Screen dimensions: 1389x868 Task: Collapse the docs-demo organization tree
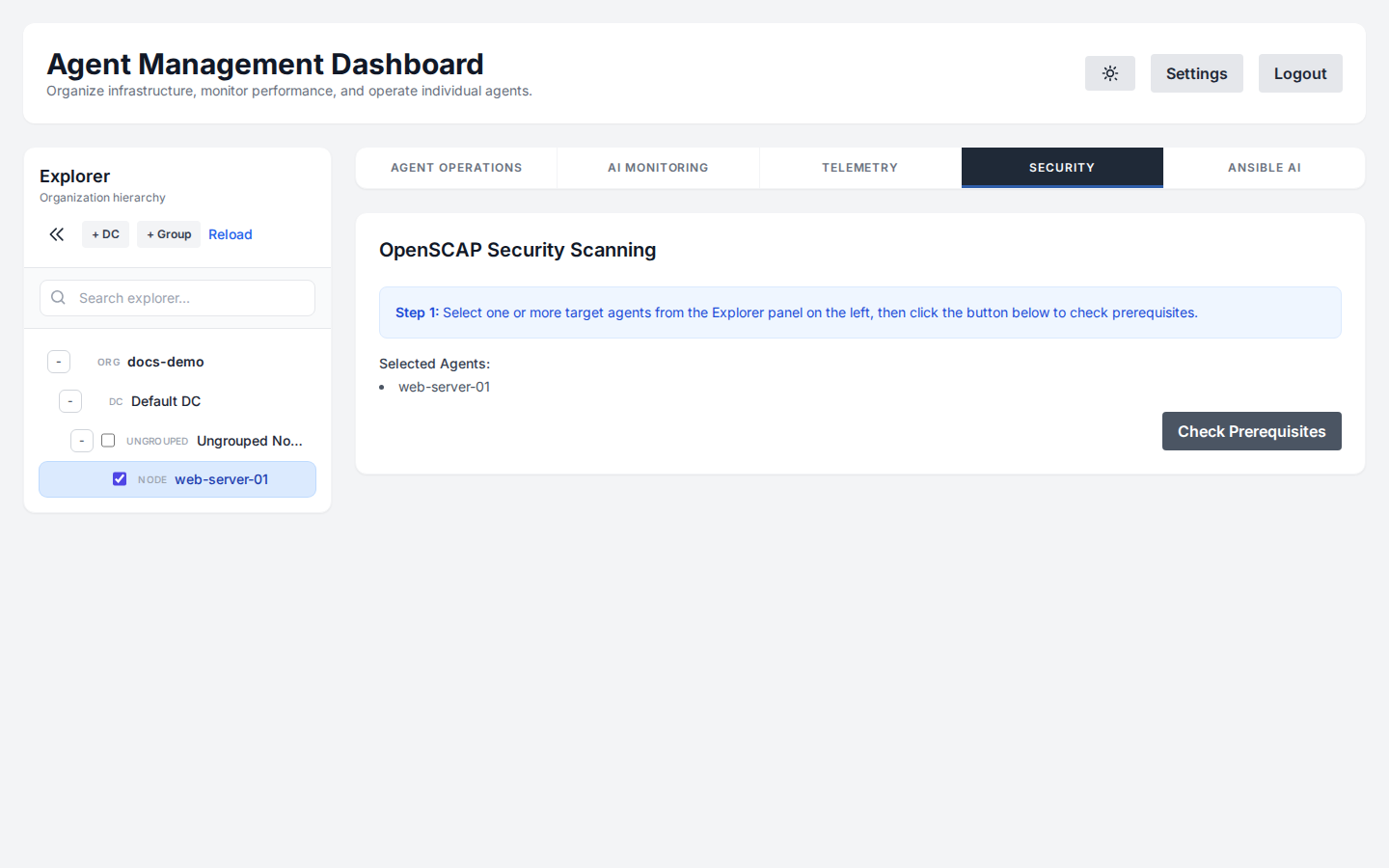pos(59,362)
